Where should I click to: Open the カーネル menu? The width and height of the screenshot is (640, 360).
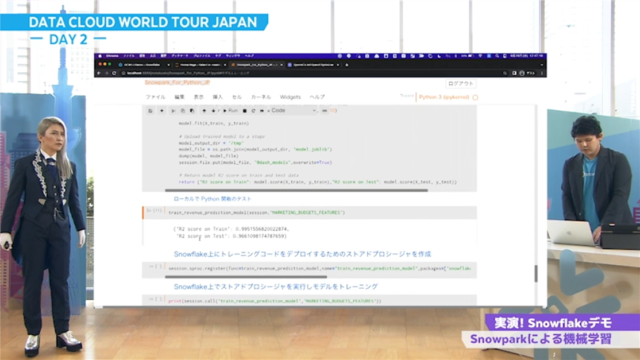[261, 97]
